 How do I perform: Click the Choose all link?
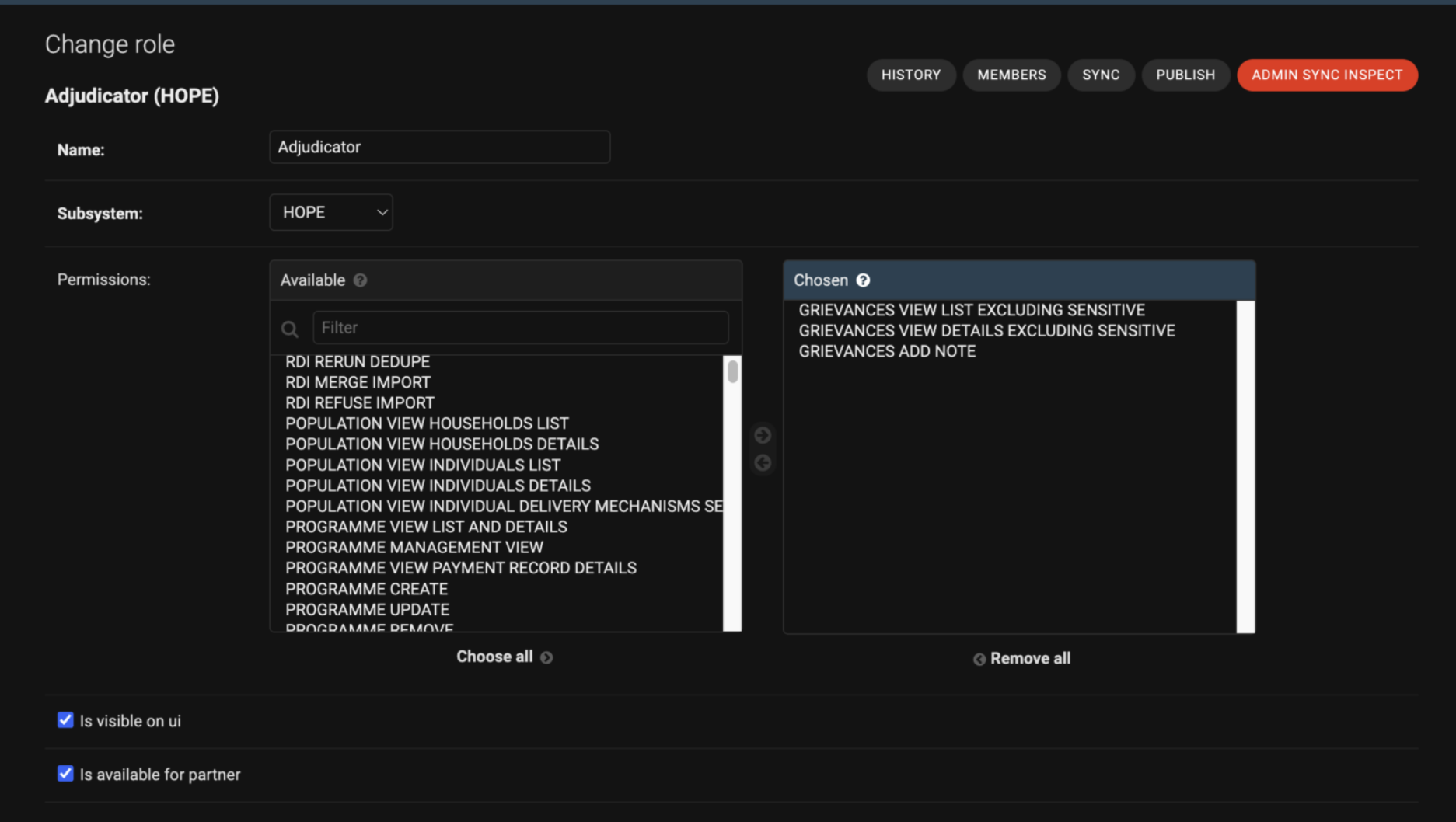(x=494, y=657)
